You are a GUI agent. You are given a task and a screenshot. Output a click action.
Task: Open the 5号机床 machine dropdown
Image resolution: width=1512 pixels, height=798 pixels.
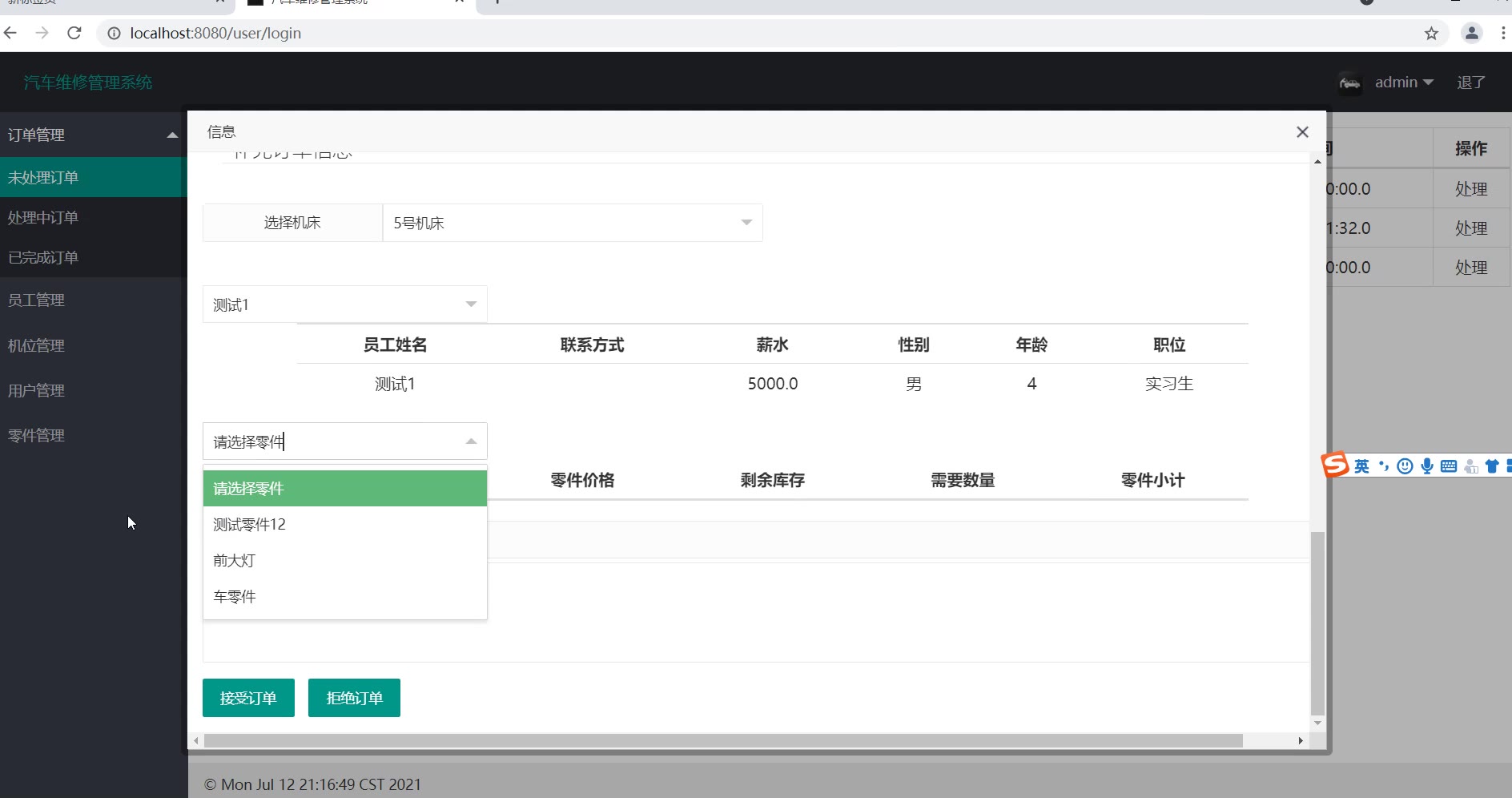tap(573, 223)
